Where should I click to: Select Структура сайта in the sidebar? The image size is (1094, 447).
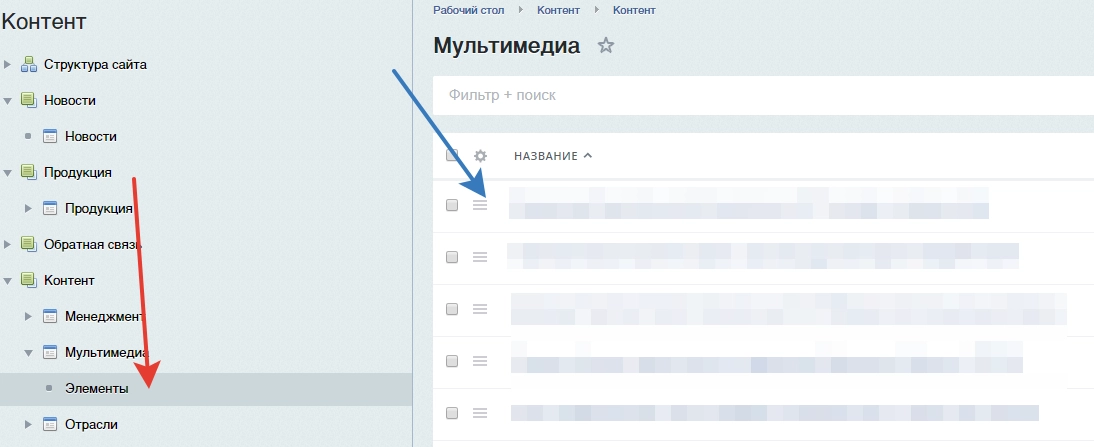pyautogui.click(x=96, y=65)
